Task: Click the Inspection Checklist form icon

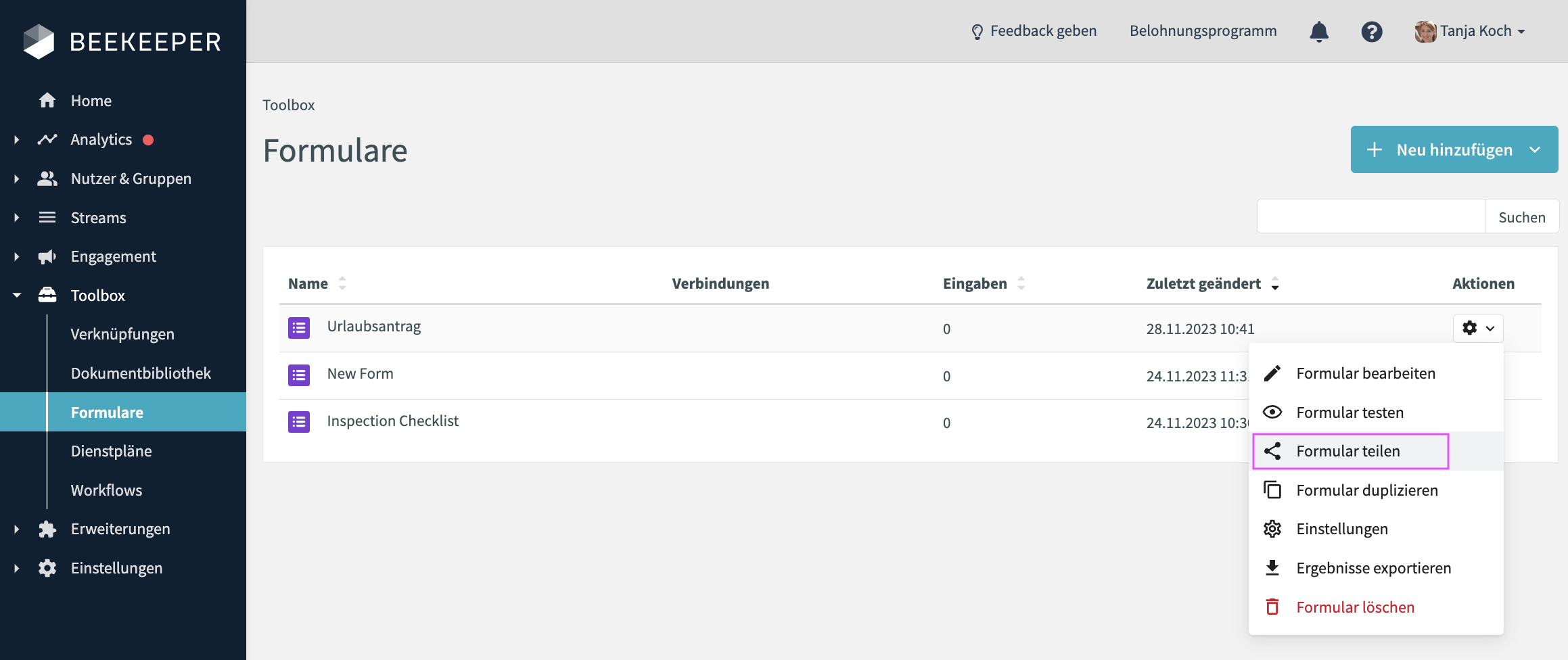Action: coord(299,422)
